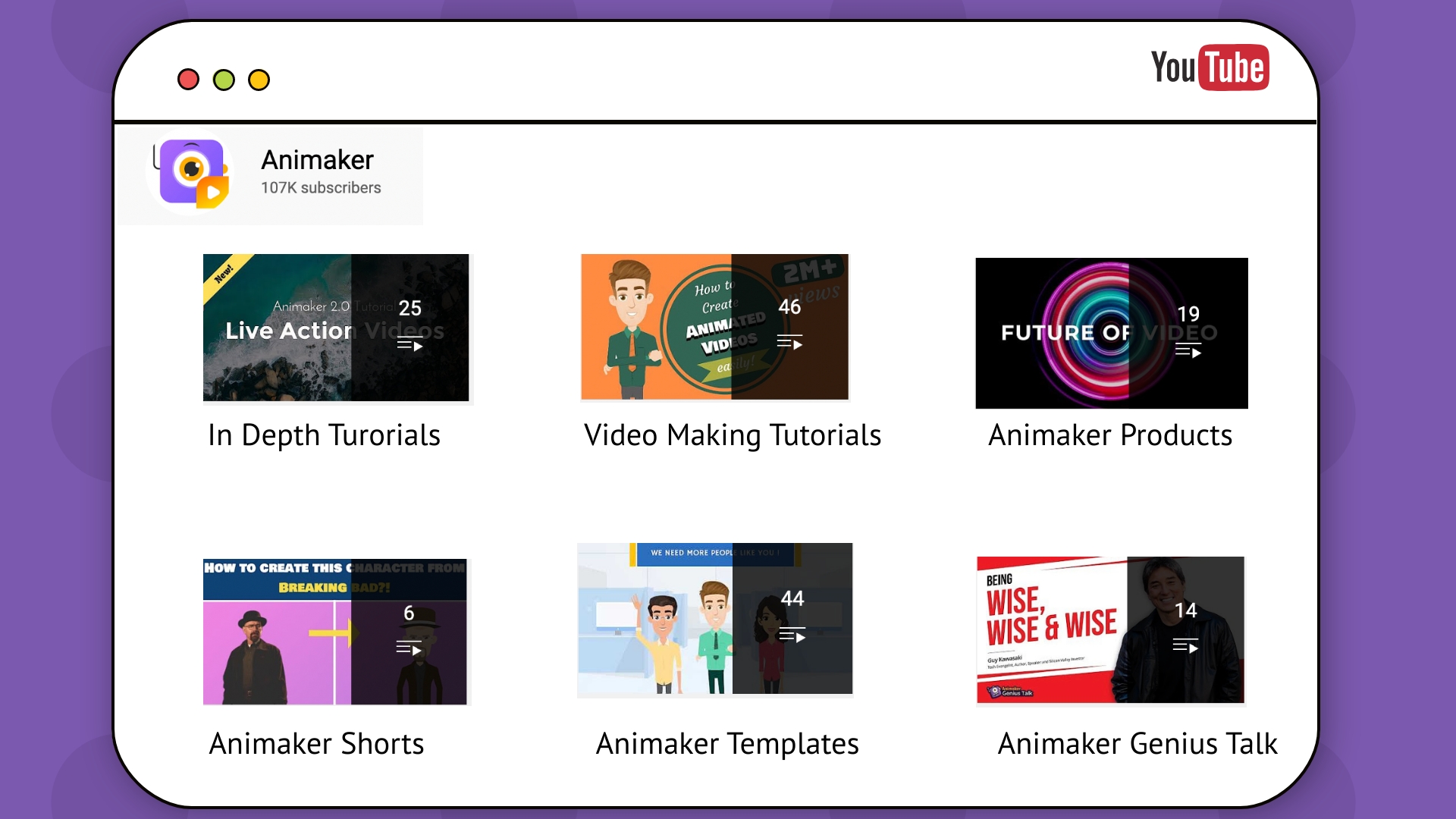1456x819 pixels.
Task: Play the Animaker Genius Talk playlist icon
Action: (x=1185, y=645)
